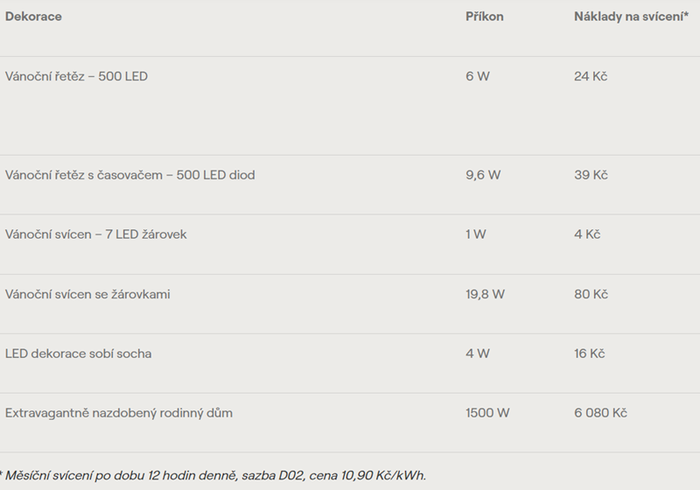Select LED dekorace sobí socha text
This screenshot has height=490, width=700.
click(x=78, y=353)
